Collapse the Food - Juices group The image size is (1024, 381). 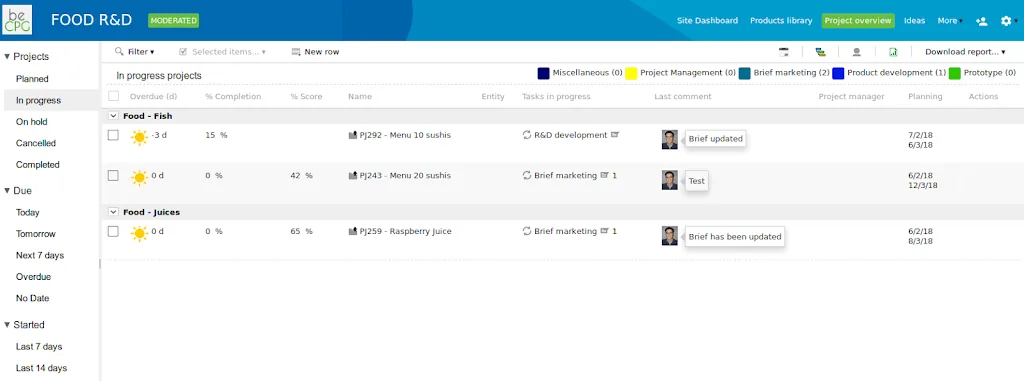click(113, 212)
